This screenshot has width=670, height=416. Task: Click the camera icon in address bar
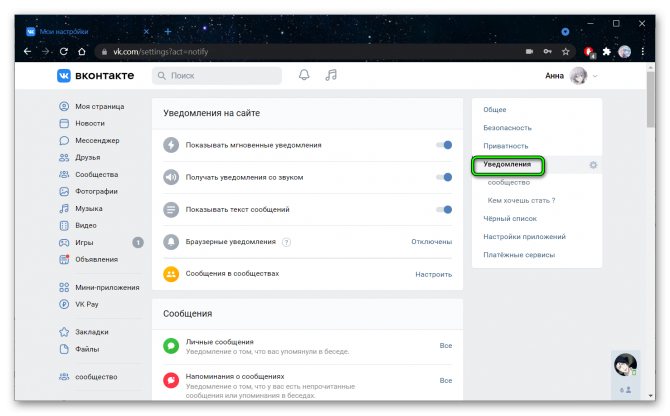pyautogui.click(x=529, y=52)
